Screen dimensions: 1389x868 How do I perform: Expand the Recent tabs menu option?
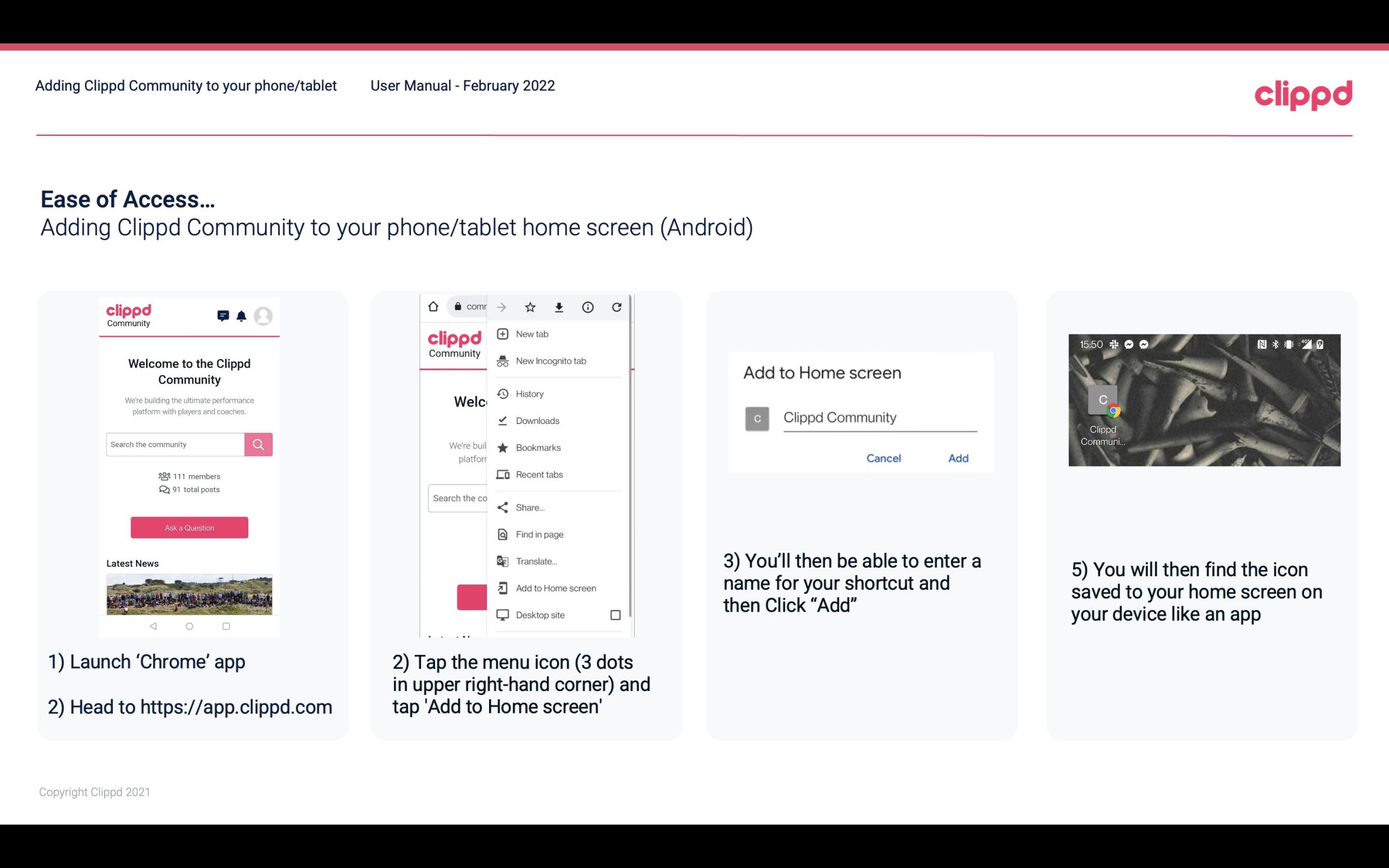[556, 474]
